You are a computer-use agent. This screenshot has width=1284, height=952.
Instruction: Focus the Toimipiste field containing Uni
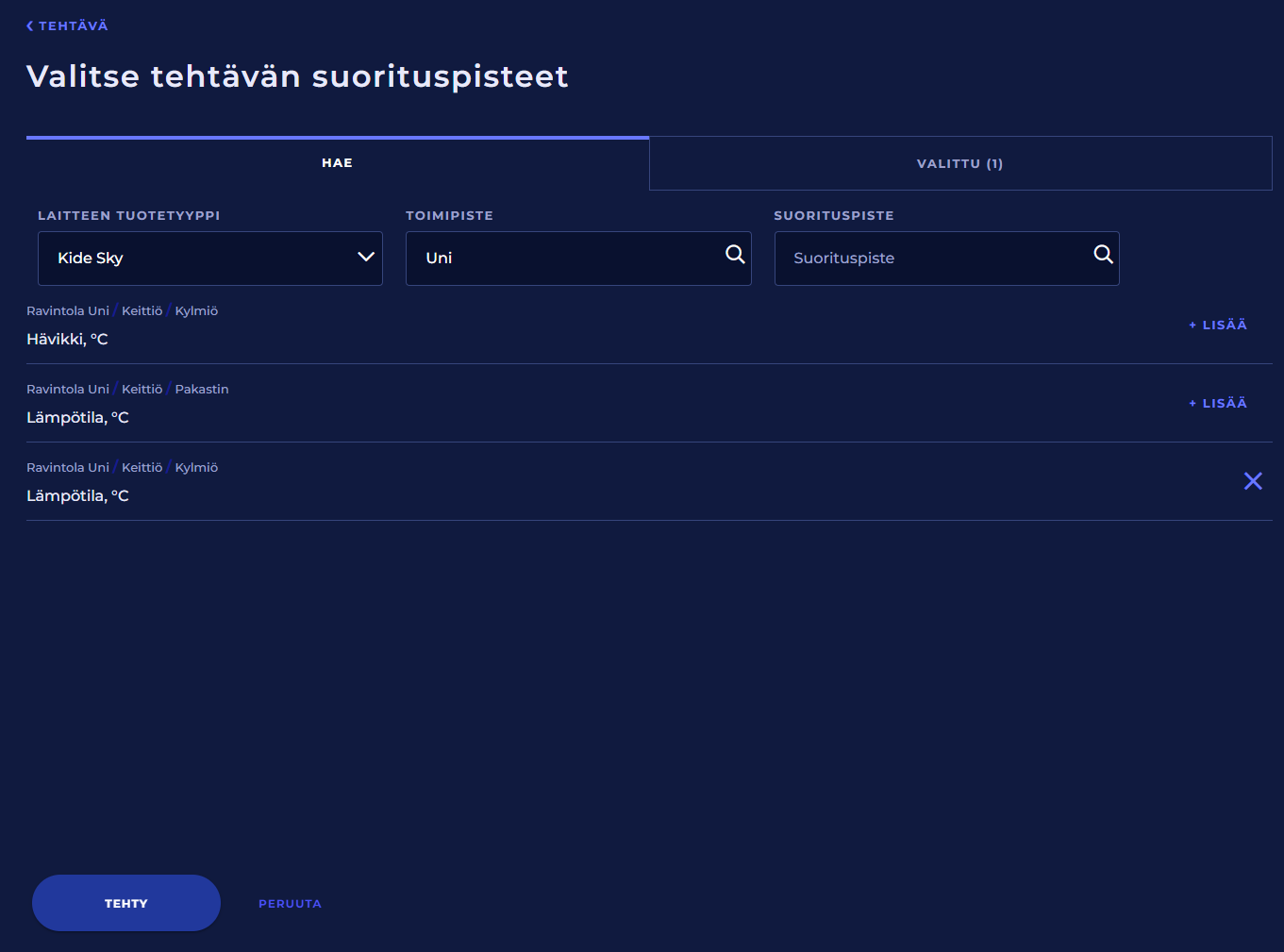coord(566,259)
